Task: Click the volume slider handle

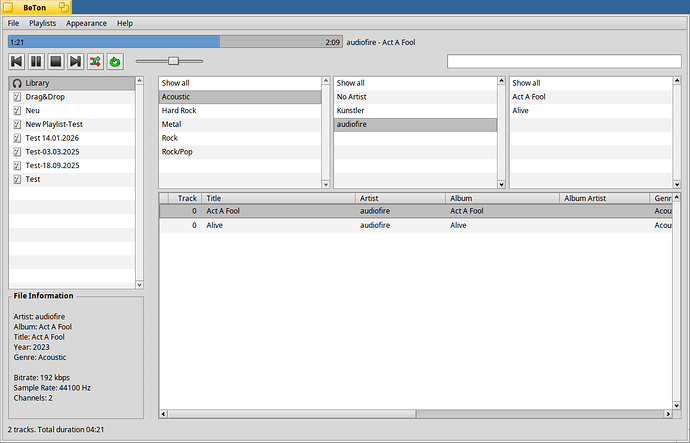Action: [x=173, y=61]
